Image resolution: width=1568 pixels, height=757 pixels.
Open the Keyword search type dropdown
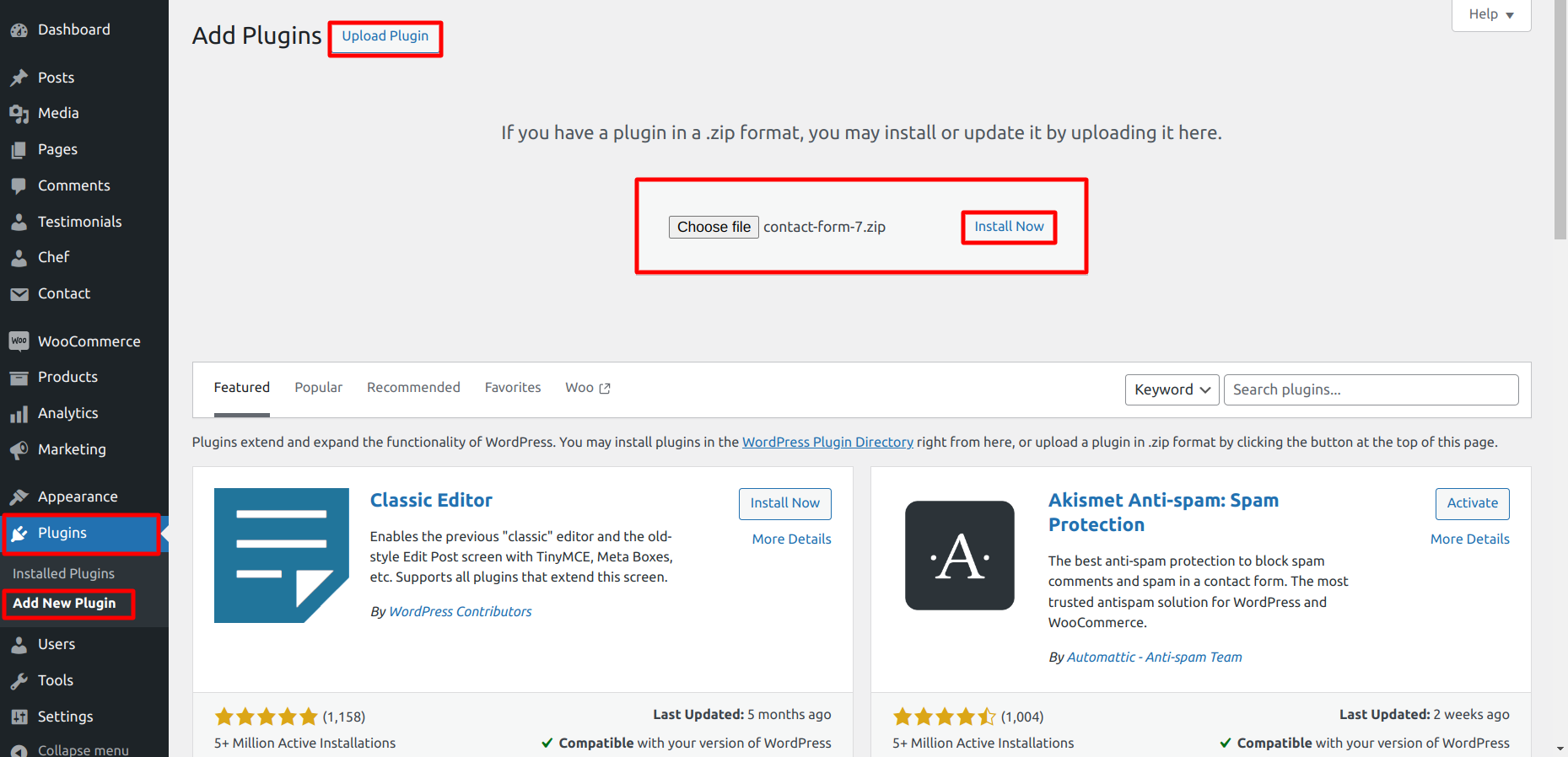1172,389
